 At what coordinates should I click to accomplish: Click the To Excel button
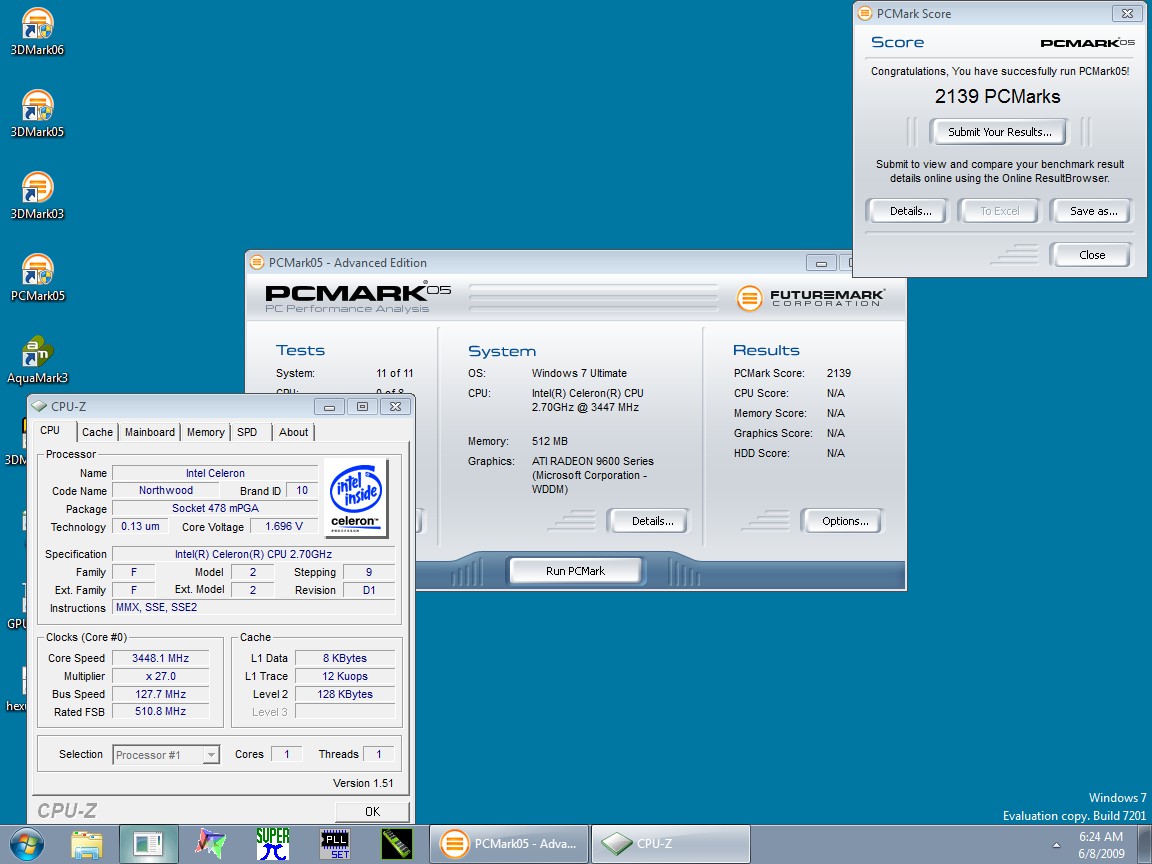999,211
